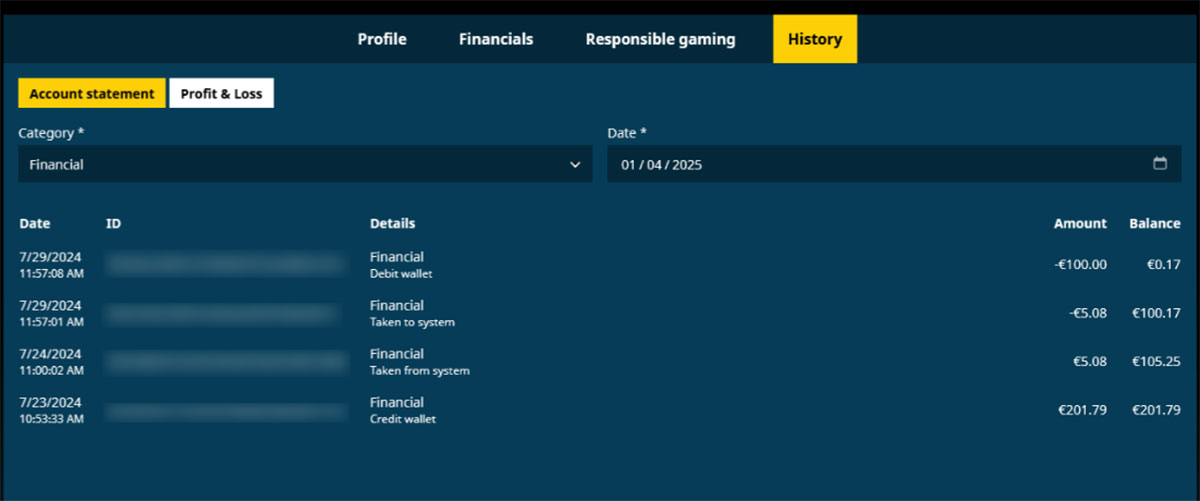Select the Debit wallet transaction detail
1200x501 pixels.
click(401, 274)
